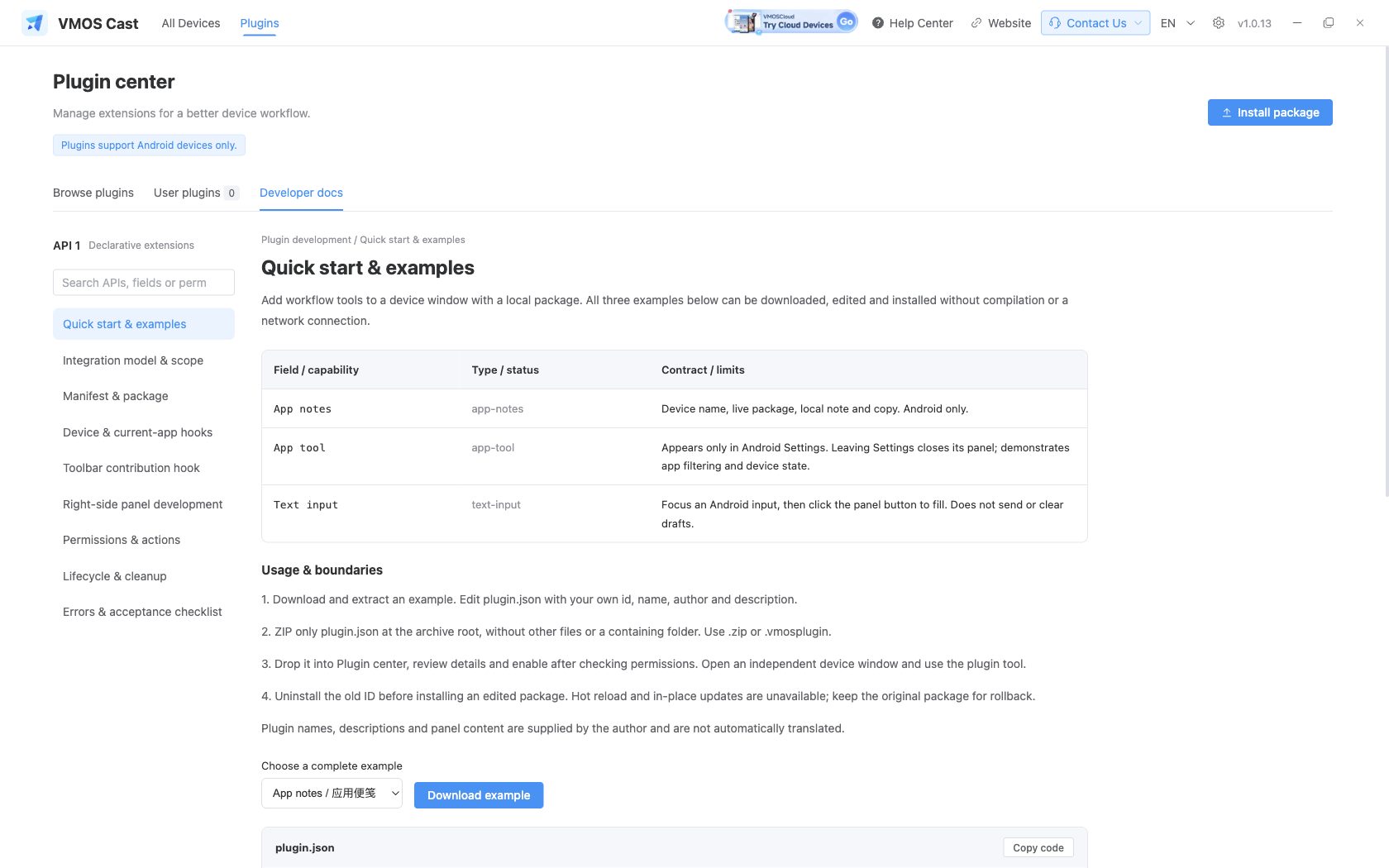Image resolution: width=1389 pixels, height=868 pixels.
Task: Click the upload icon on Install package
Action: point(1227,112)
